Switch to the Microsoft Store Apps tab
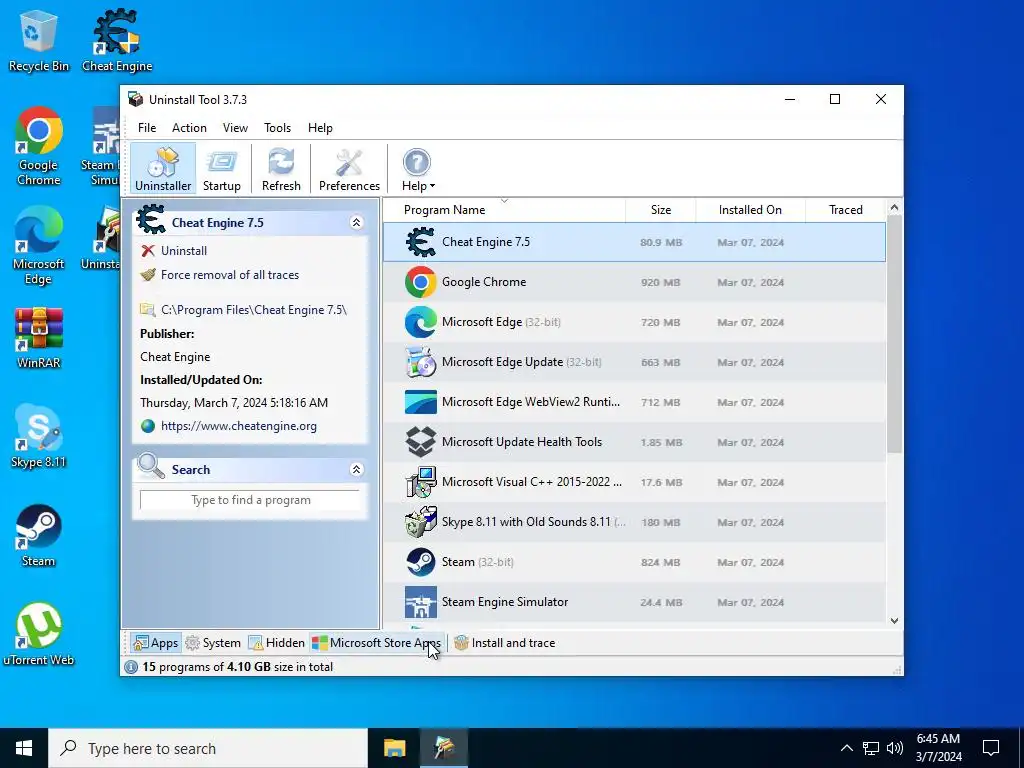 point(377,643)
